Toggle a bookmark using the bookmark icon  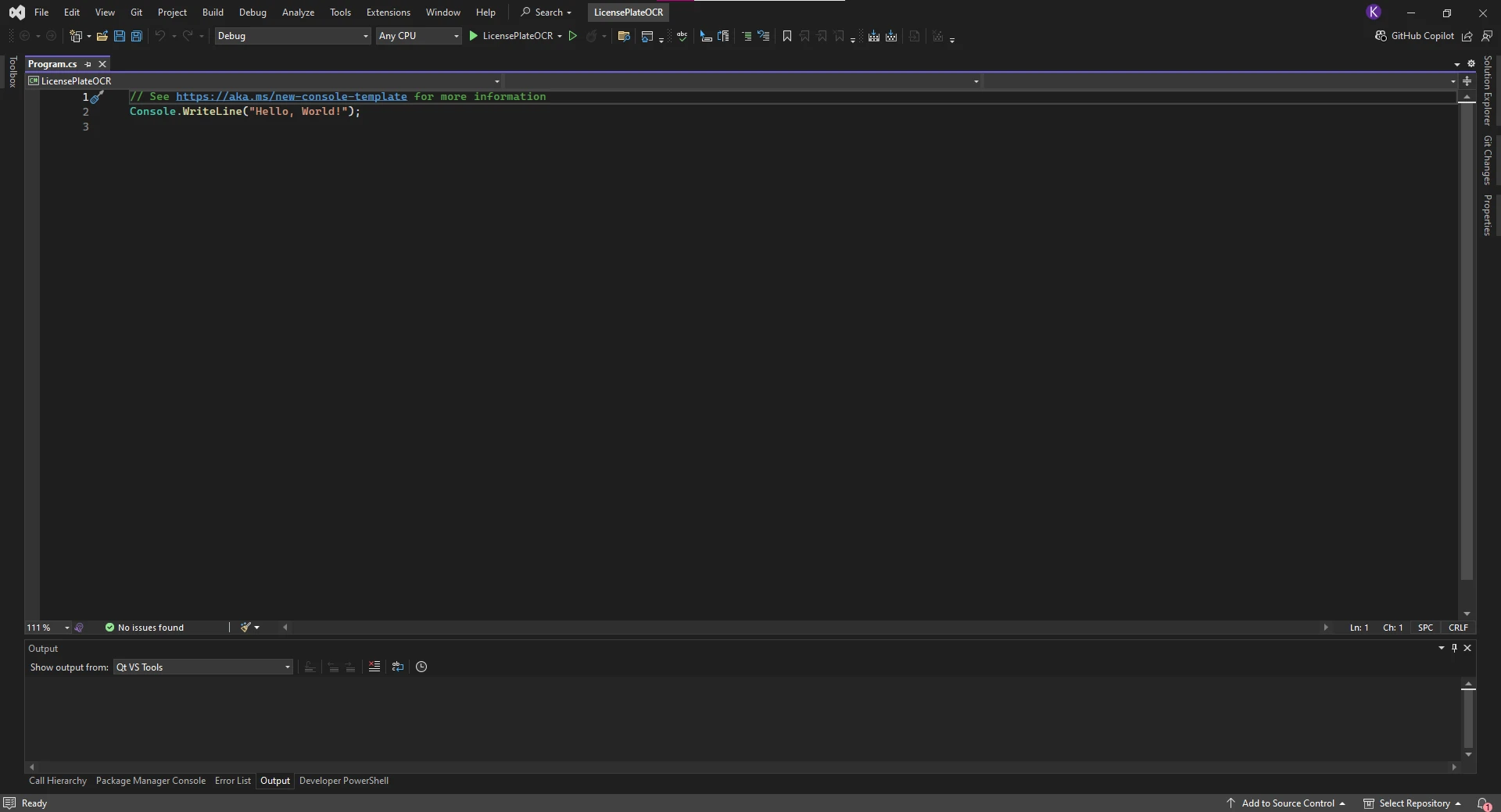(x=787, y=36)
